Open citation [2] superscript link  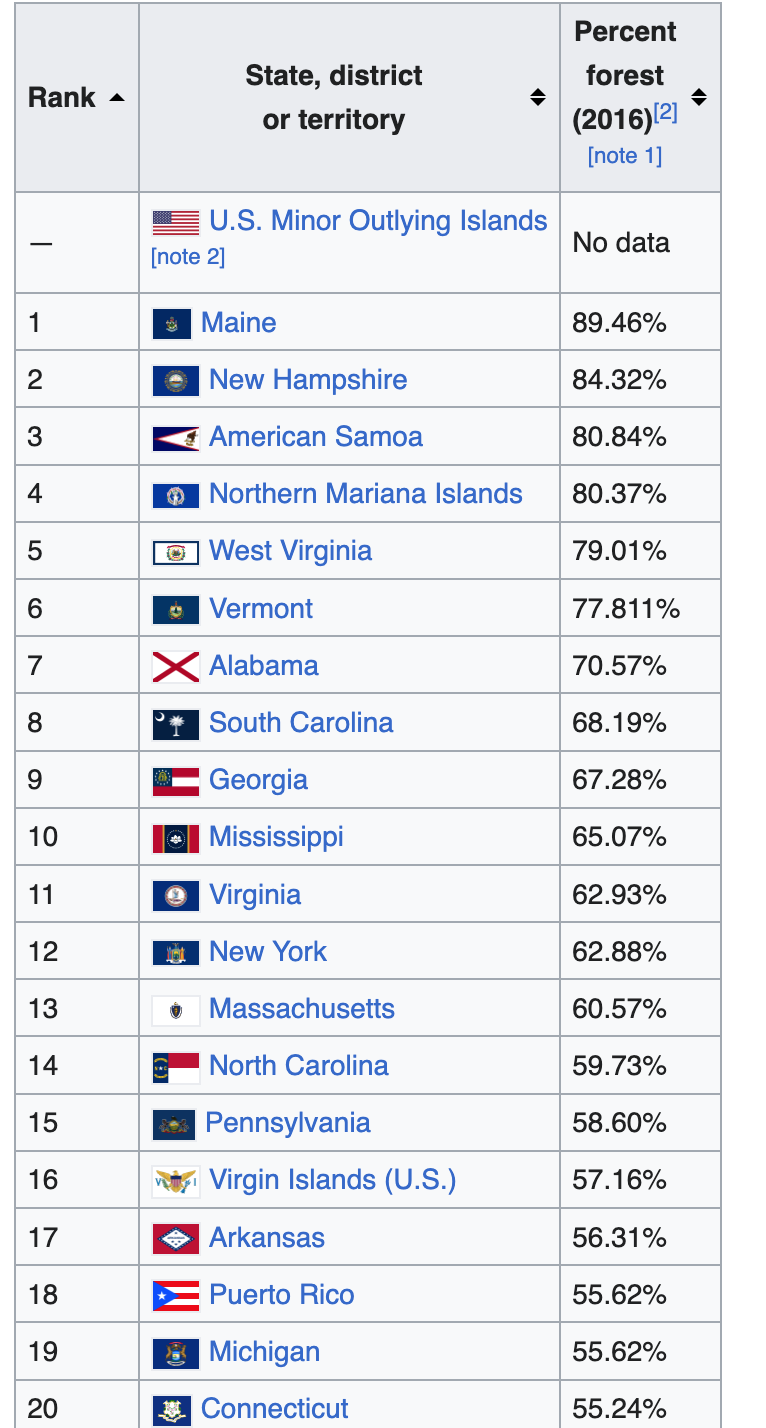pyautogui.click(x=665, y=113)
